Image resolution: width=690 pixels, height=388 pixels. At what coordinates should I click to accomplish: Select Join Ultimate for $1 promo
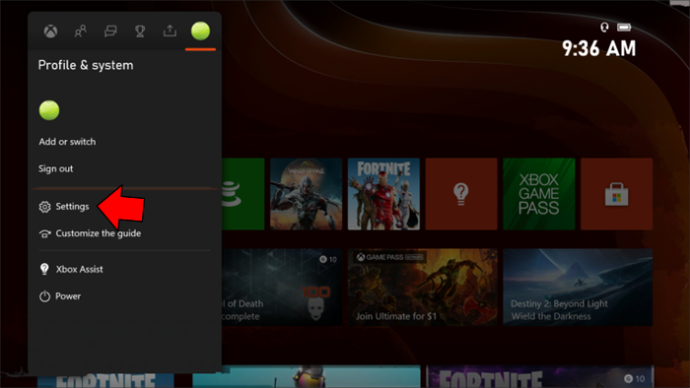point(422,287)
